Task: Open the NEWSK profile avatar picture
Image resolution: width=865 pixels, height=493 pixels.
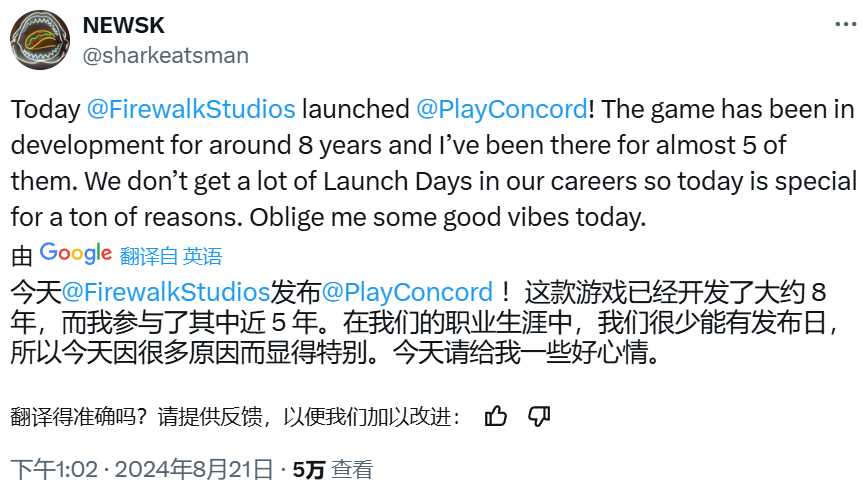Action: [39, 41]
